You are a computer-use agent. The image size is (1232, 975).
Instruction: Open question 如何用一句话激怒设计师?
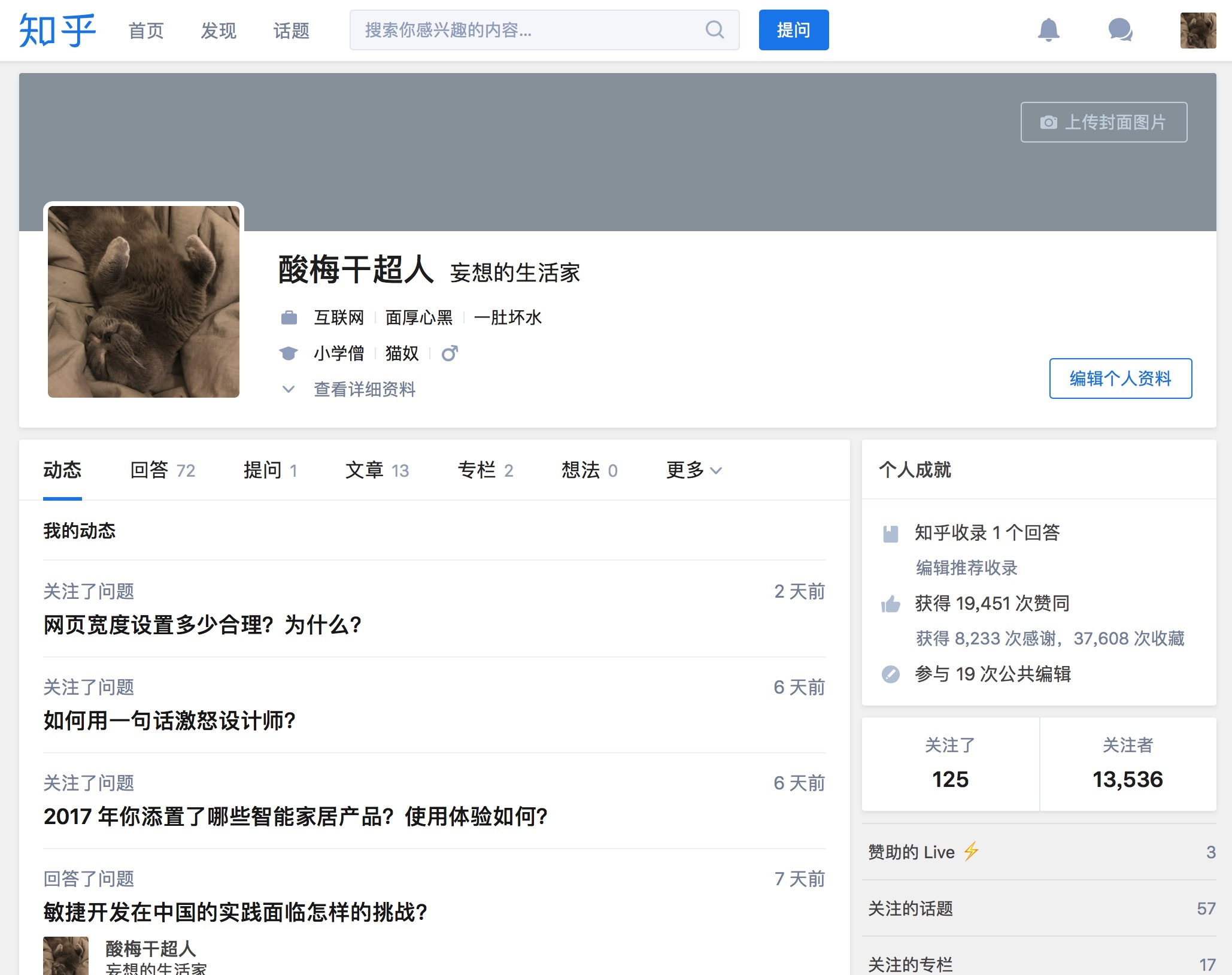(x=169, y=720)
